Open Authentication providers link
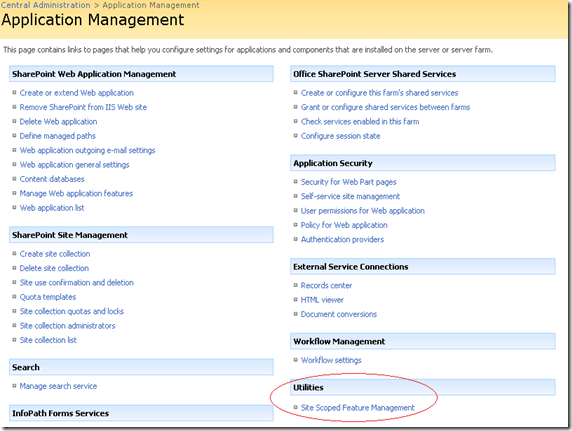Viewport: 572px width, 431px height. point(342,239)
